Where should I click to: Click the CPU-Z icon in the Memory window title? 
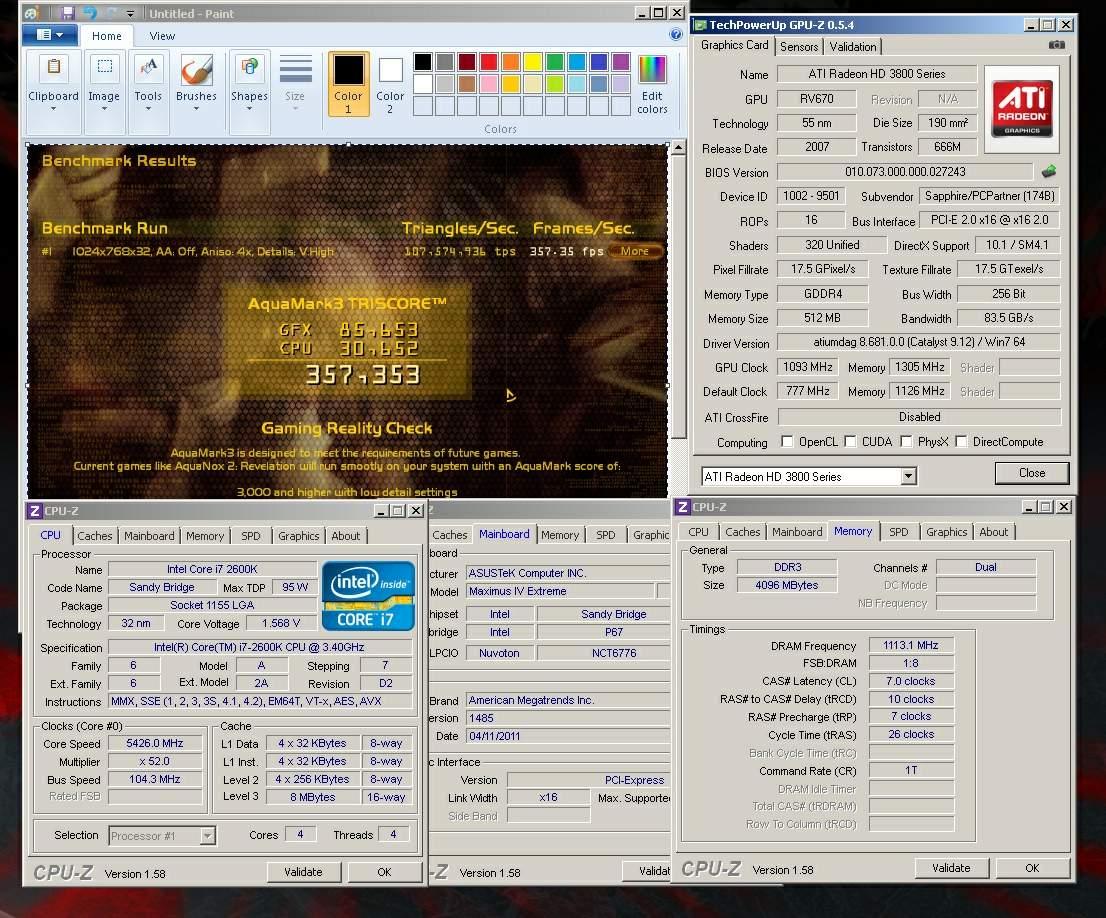click(683, 507)
